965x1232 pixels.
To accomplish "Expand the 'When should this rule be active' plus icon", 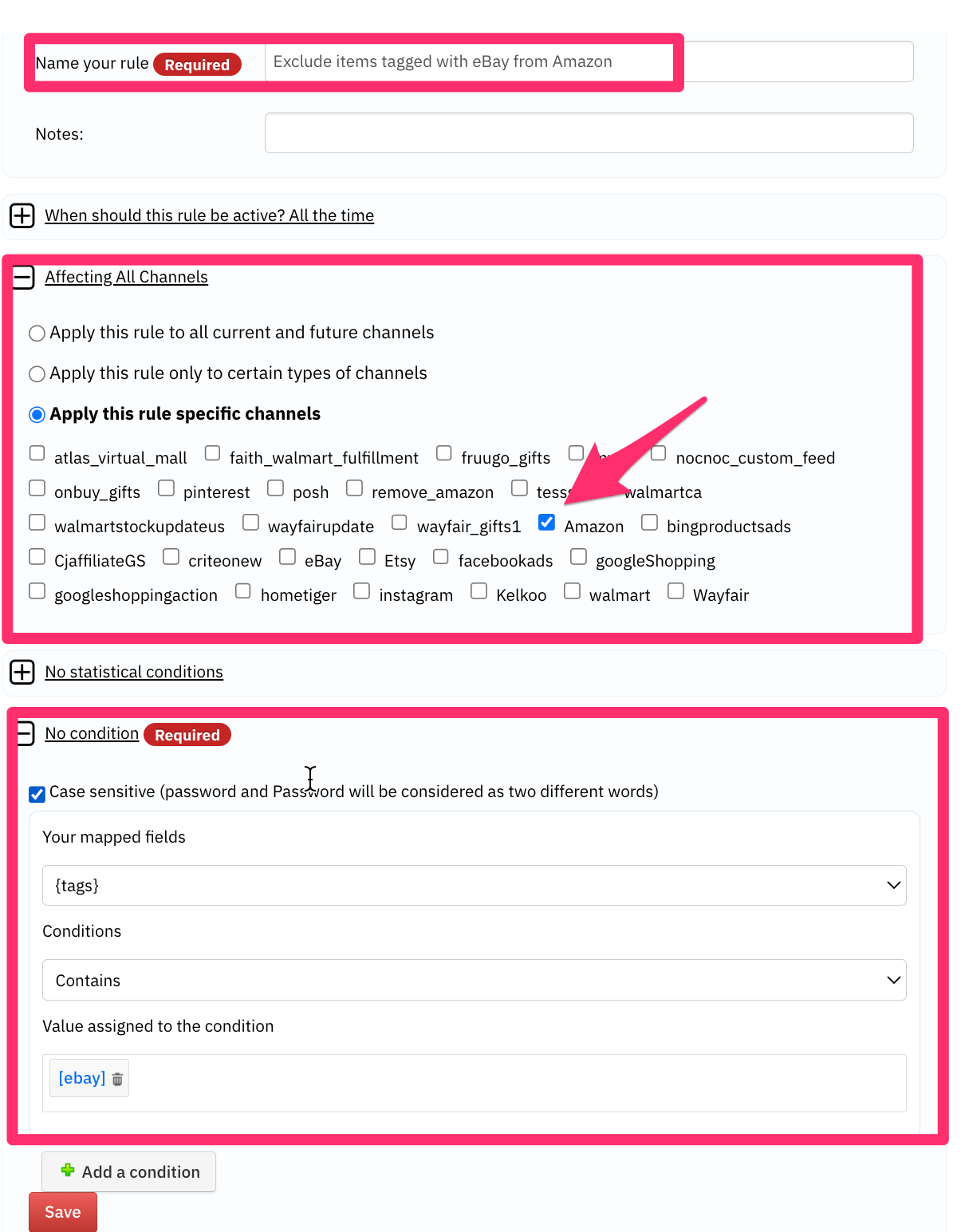I will pos(22,215).
